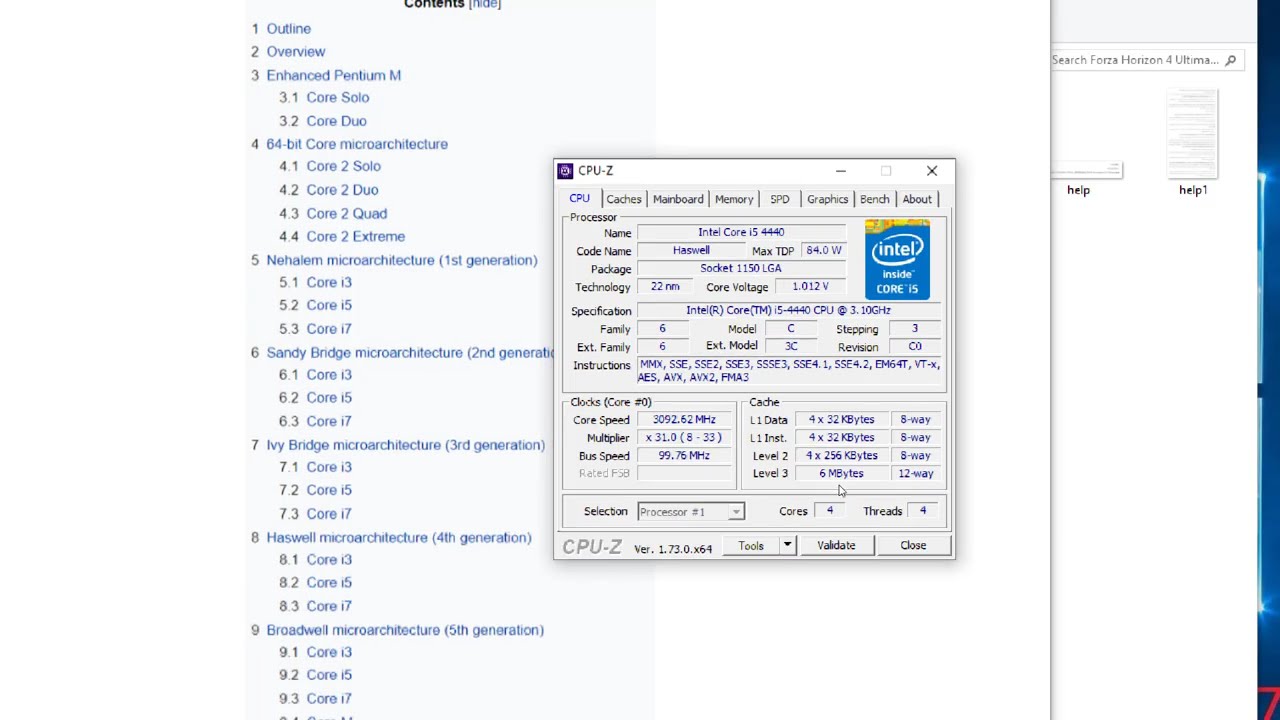Minimize the CPU-Z window

tap(841, 171)
